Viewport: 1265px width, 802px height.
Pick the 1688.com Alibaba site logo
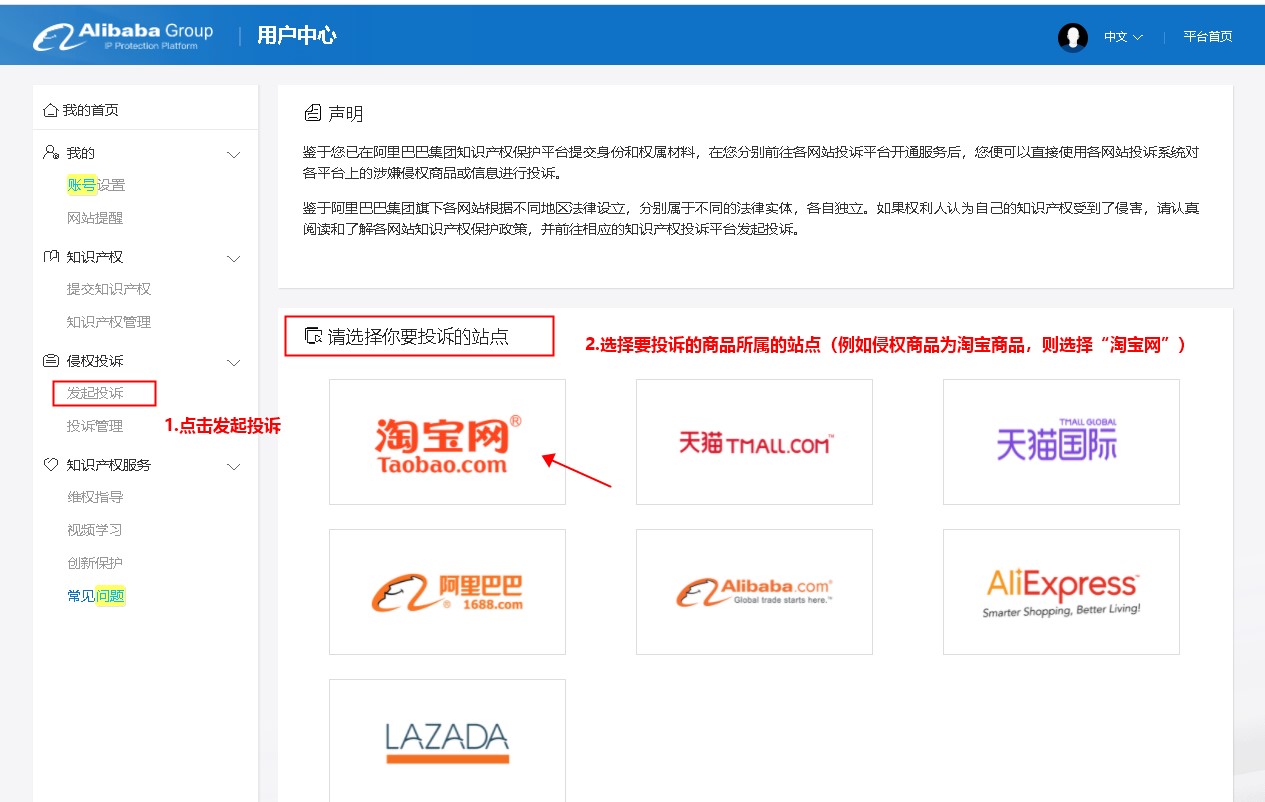[x=447, y=592]
